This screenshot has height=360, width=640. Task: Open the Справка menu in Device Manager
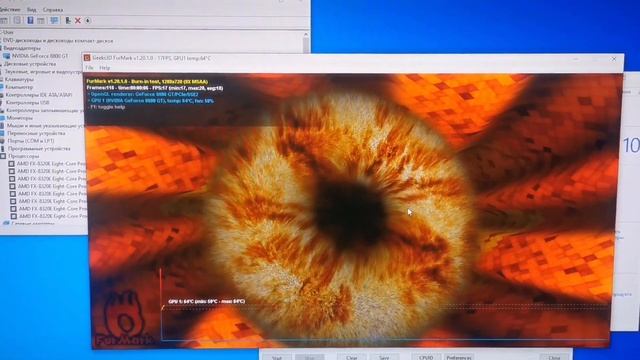[53, 9]
